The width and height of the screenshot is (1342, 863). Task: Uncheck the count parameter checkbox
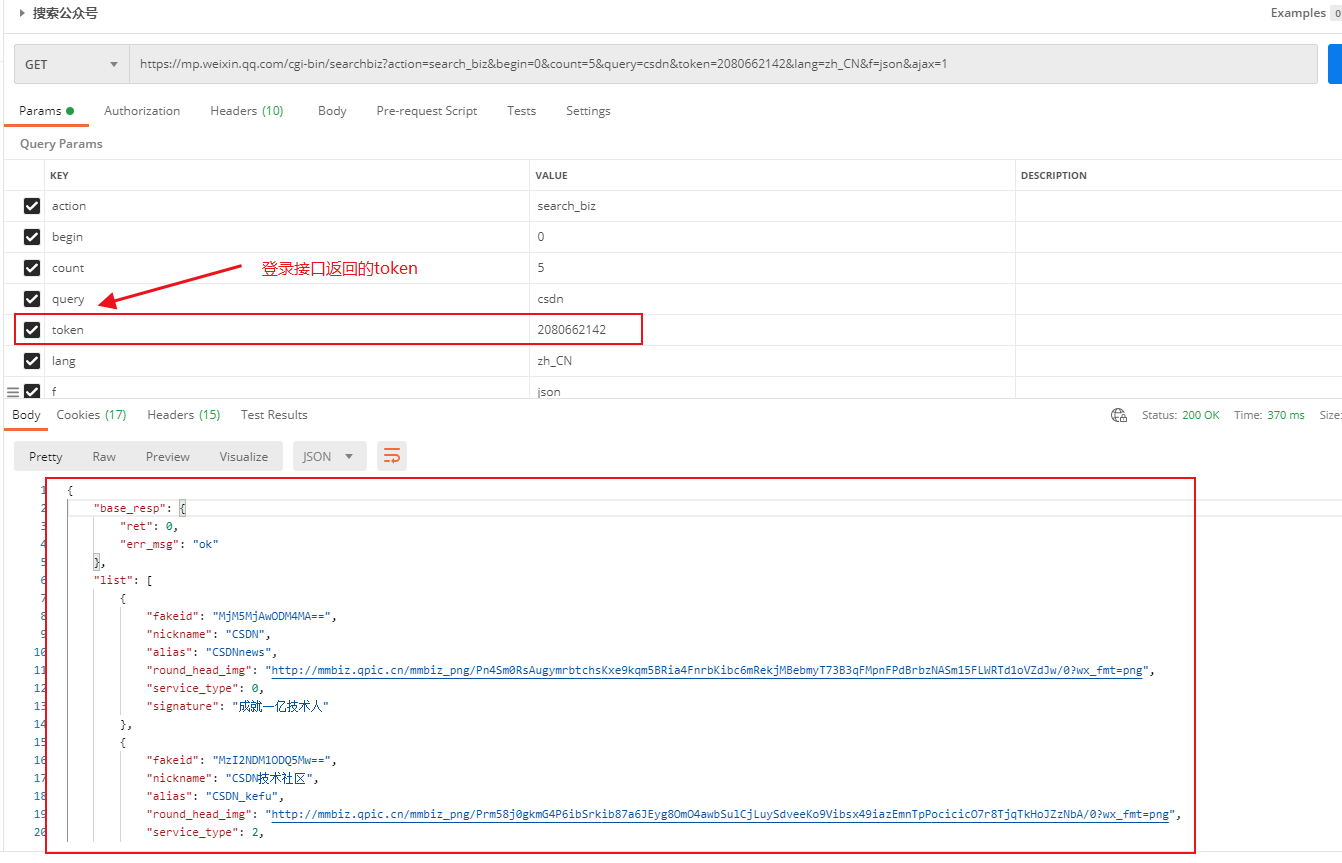pos(32,268)
